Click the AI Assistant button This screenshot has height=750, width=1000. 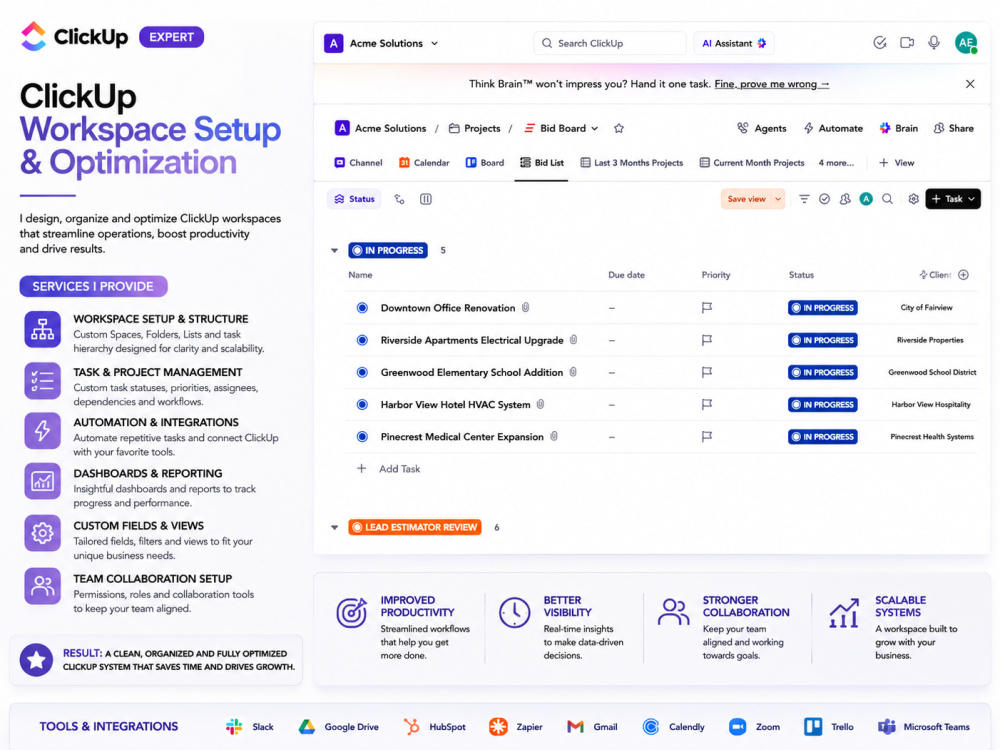click(734, 43)
